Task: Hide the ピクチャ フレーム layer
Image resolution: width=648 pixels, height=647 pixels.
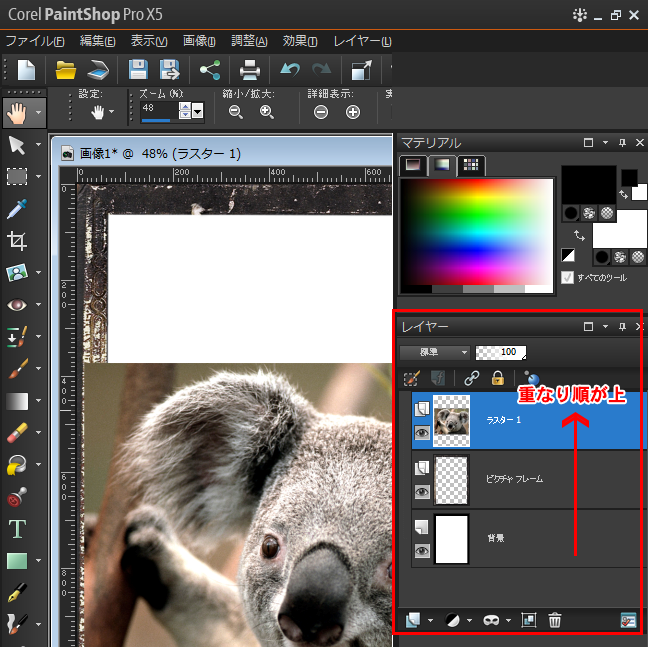Action: coord(422,492)
